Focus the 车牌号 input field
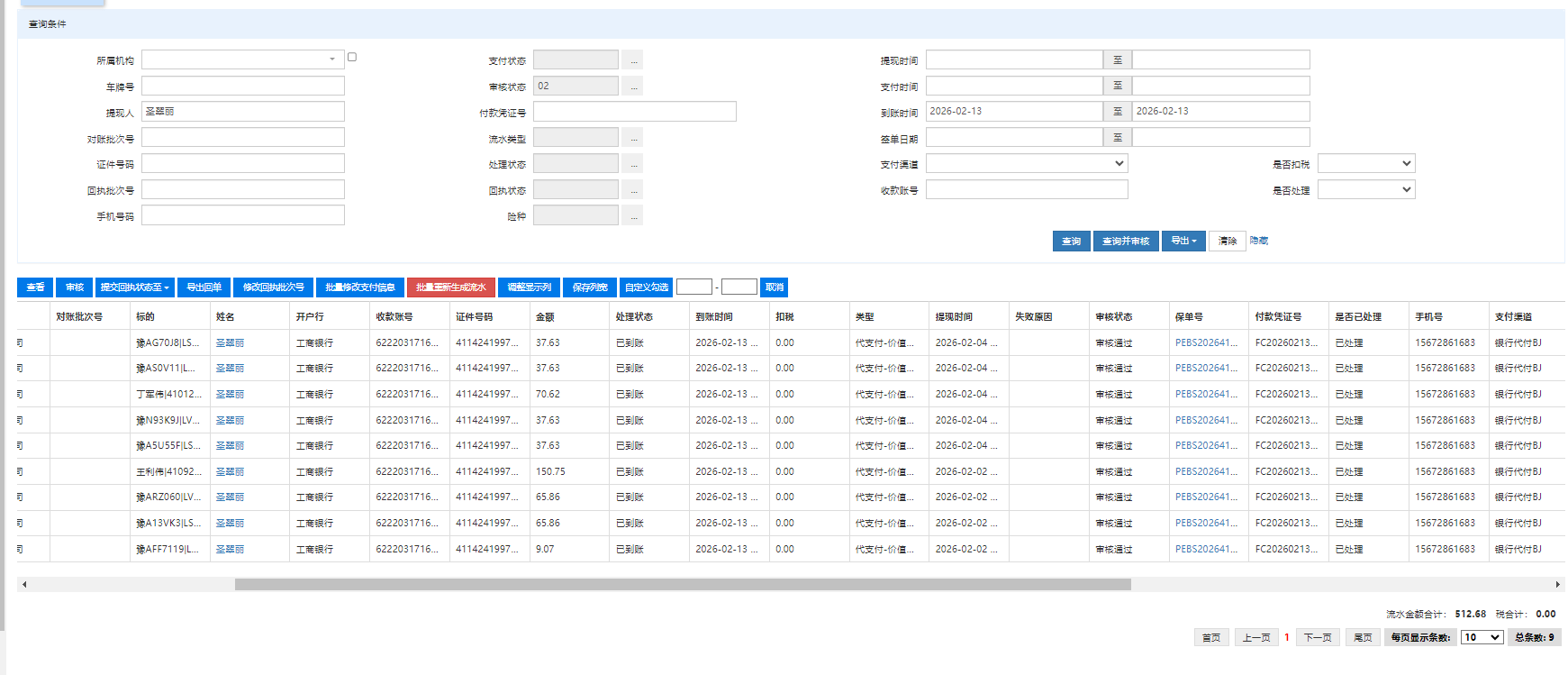Screen dimensions: 1568x675 coord(242,86)
